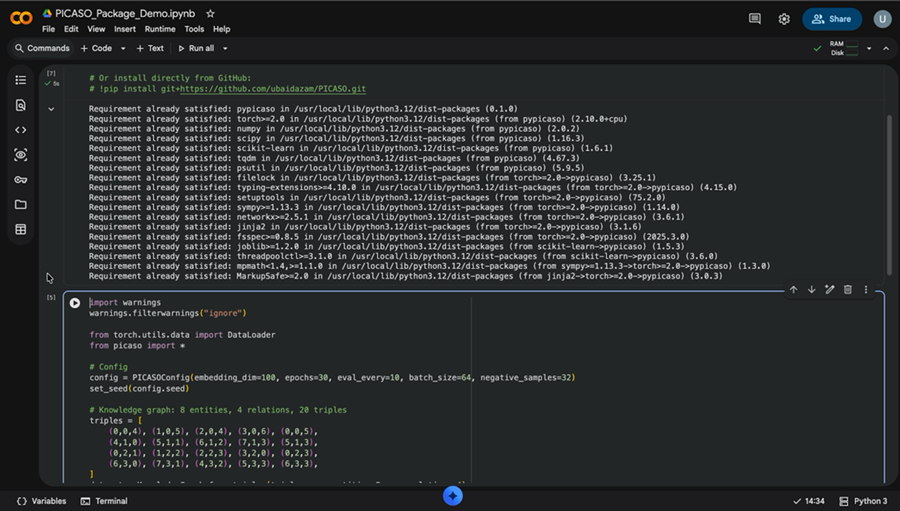
Task: Expand the runtime connection dropdown arrow
Action: 869,48
